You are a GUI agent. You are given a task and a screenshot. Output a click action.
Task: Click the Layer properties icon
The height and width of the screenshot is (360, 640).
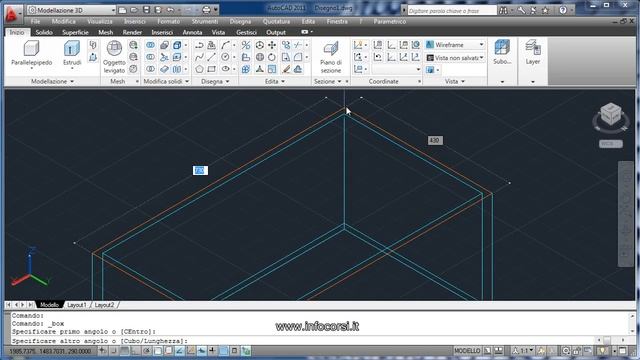click(x=533, y=47)
